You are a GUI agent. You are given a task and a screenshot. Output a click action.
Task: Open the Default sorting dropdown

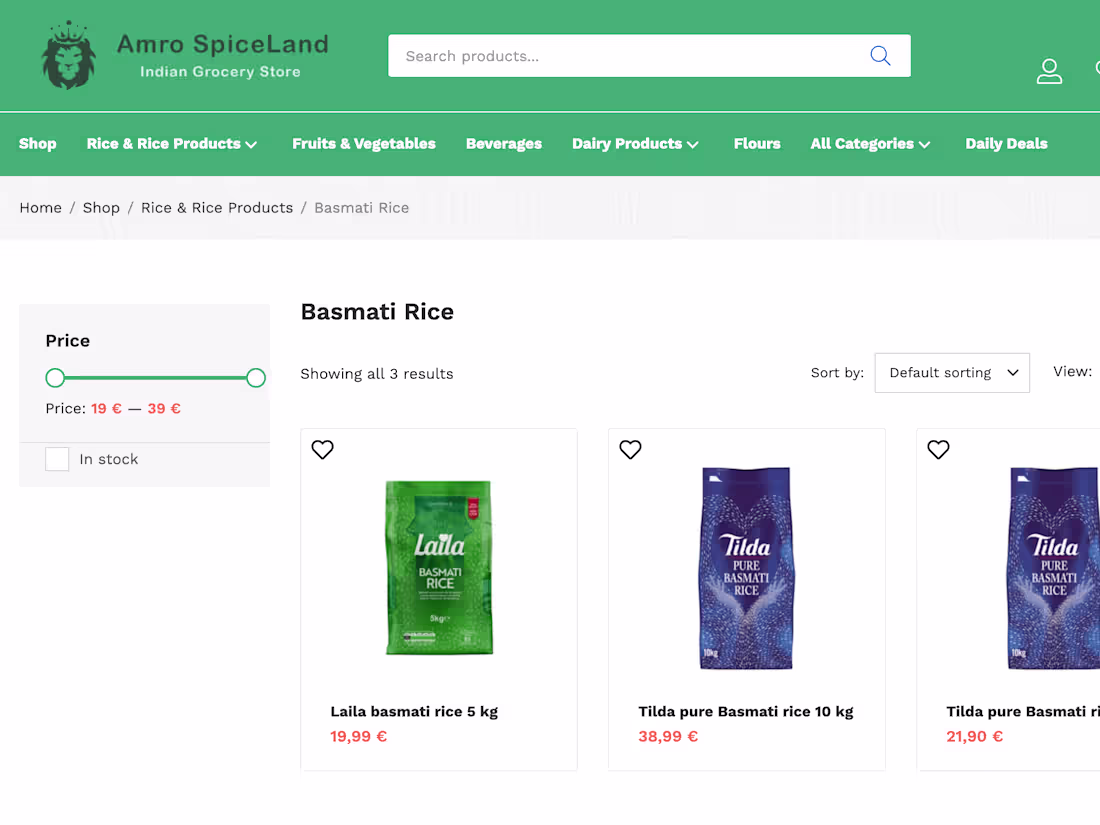click(951, 372)
